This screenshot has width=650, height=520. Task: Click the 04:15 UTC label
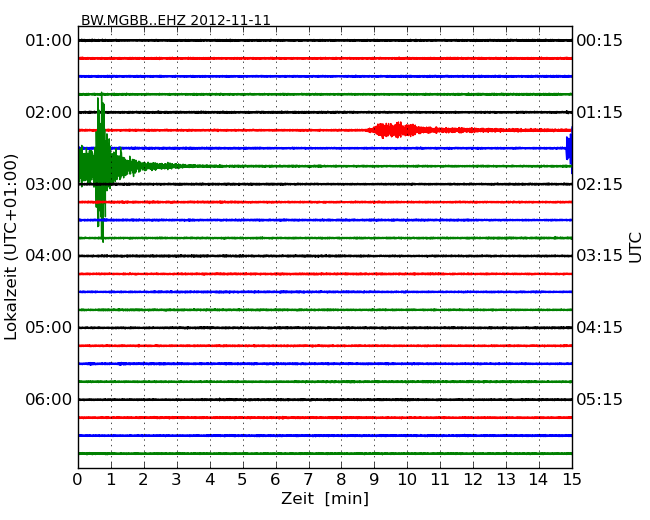click(599, 328)
